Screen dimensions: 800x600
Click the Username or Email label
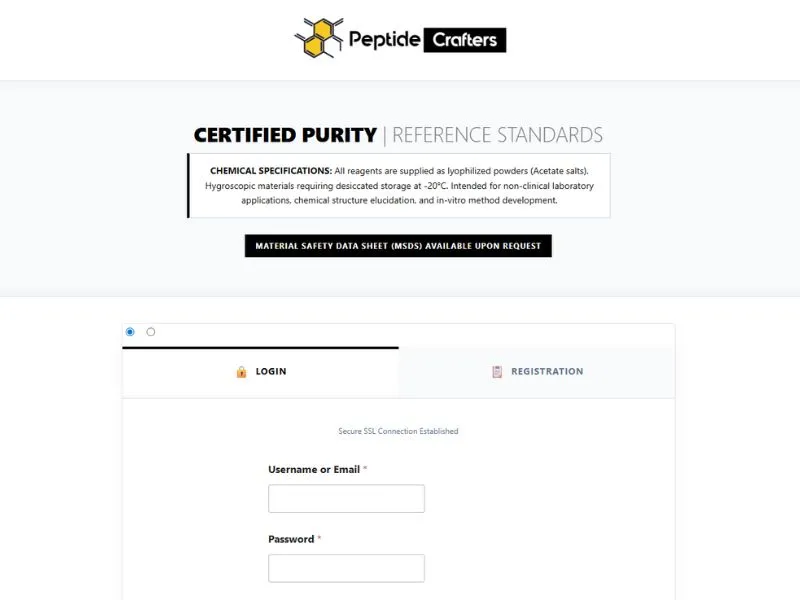[314, 470]
